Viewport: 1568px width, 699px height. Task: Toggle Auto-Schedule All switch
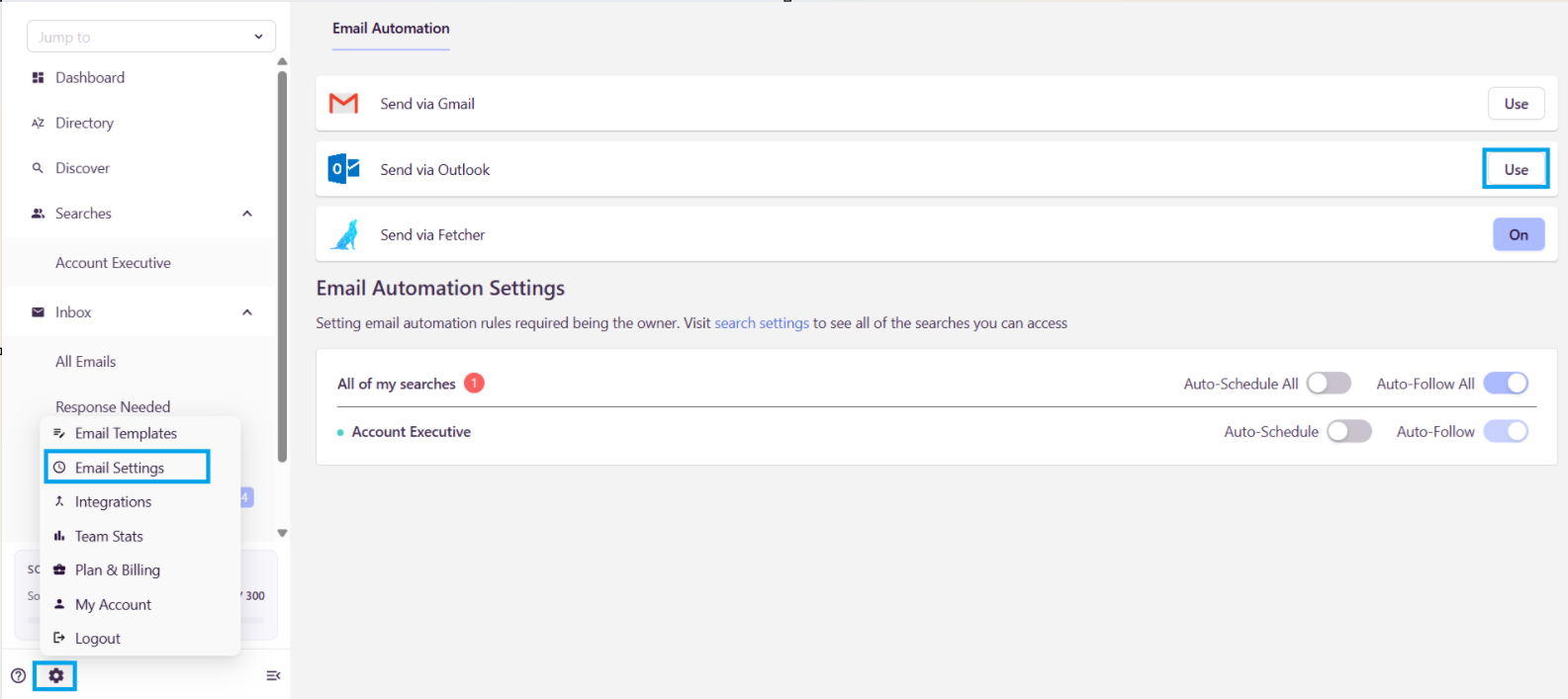coord(1329,384)
